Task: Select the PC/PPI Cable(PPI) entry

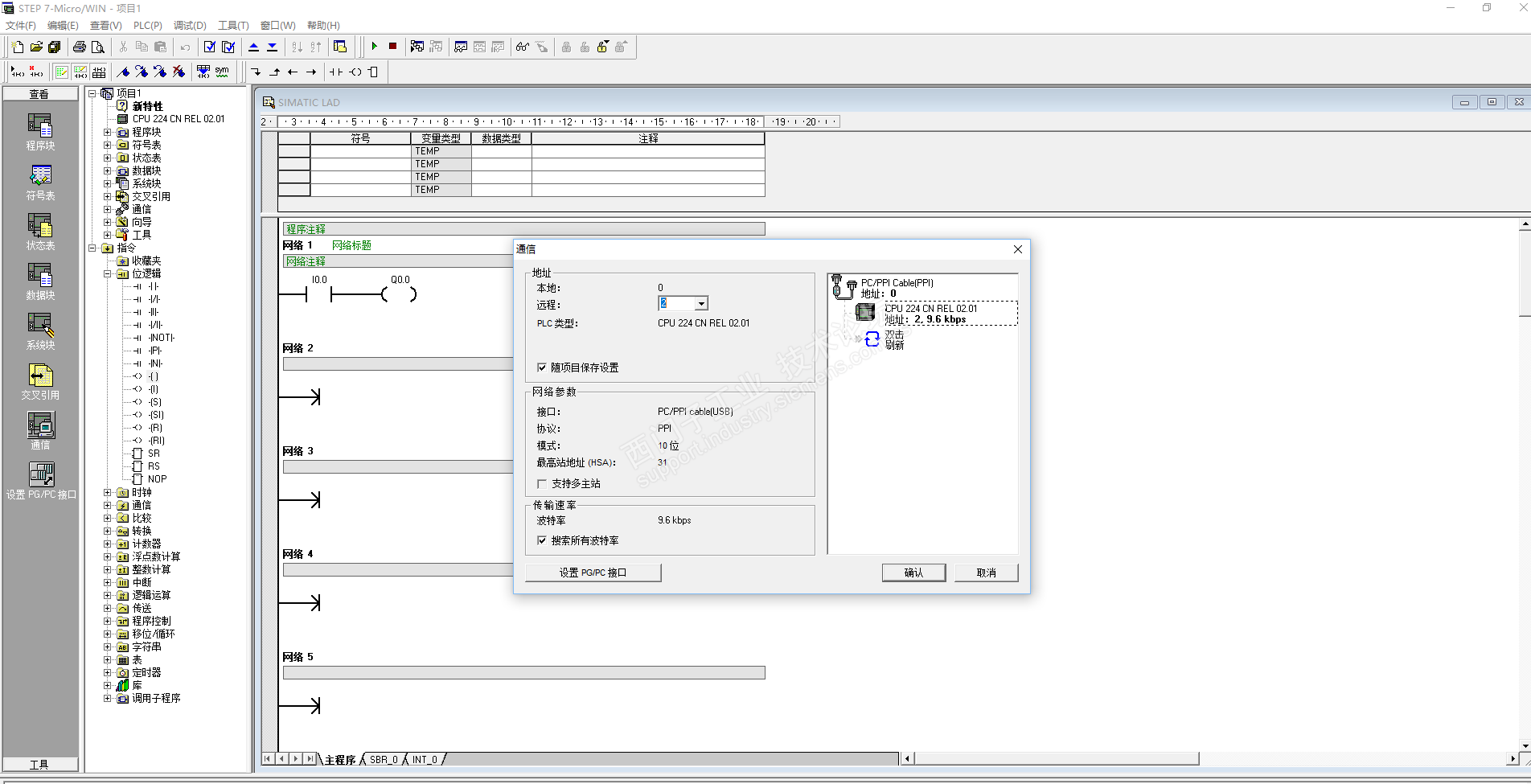Action: tap(897, 283)
